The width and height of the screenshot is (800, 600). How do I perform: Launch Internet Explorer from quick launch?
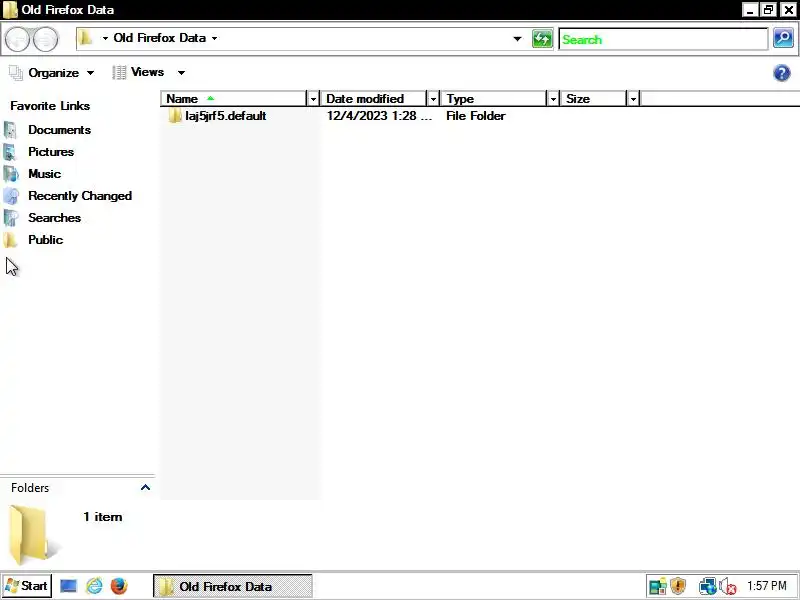pyautogui.click(x=94, y=586)
